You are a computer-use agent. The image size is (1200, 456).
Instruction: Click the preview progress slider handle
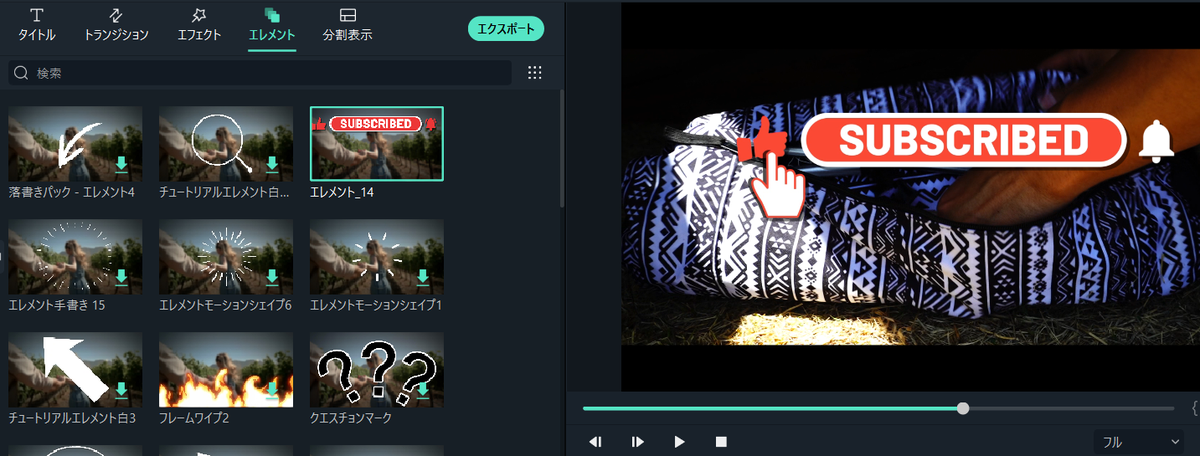click(963, 408)
